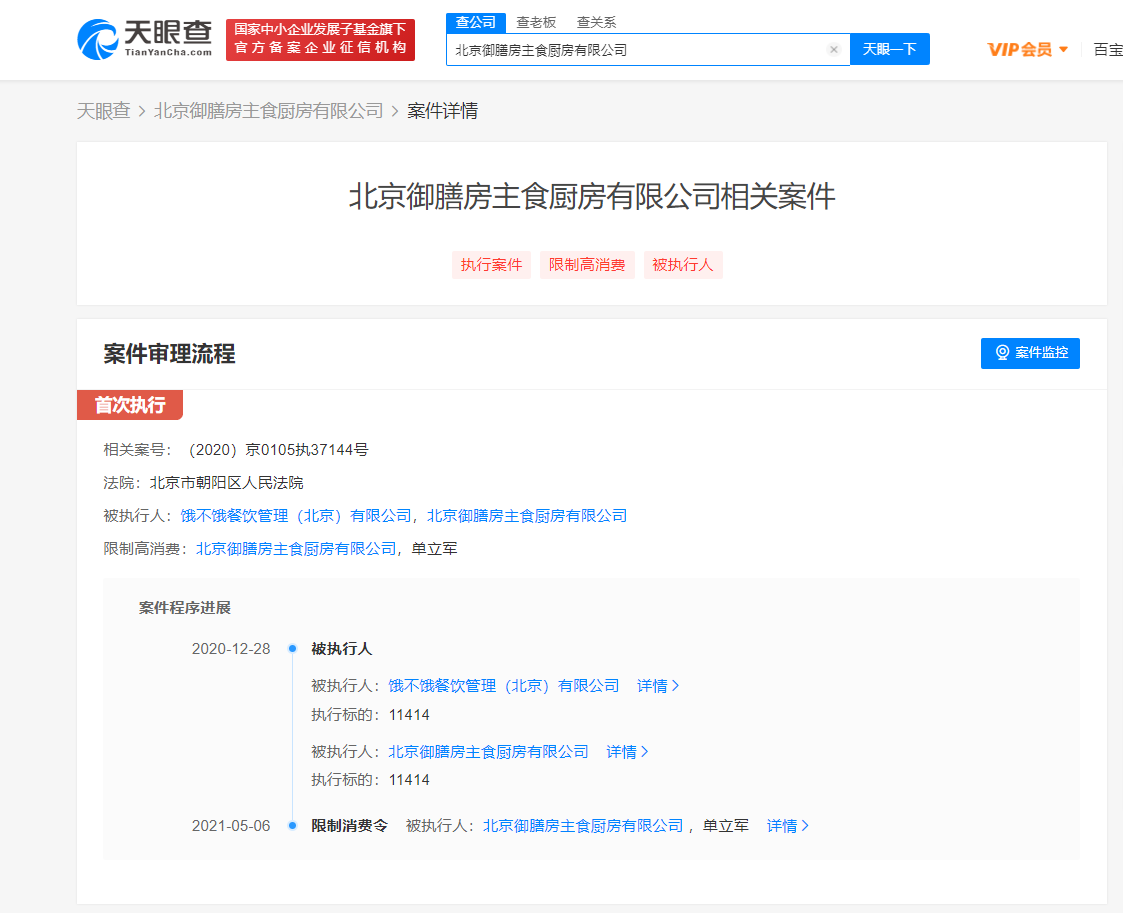
Task: Switch to the 查老板 tab
Action: [536, 23]
